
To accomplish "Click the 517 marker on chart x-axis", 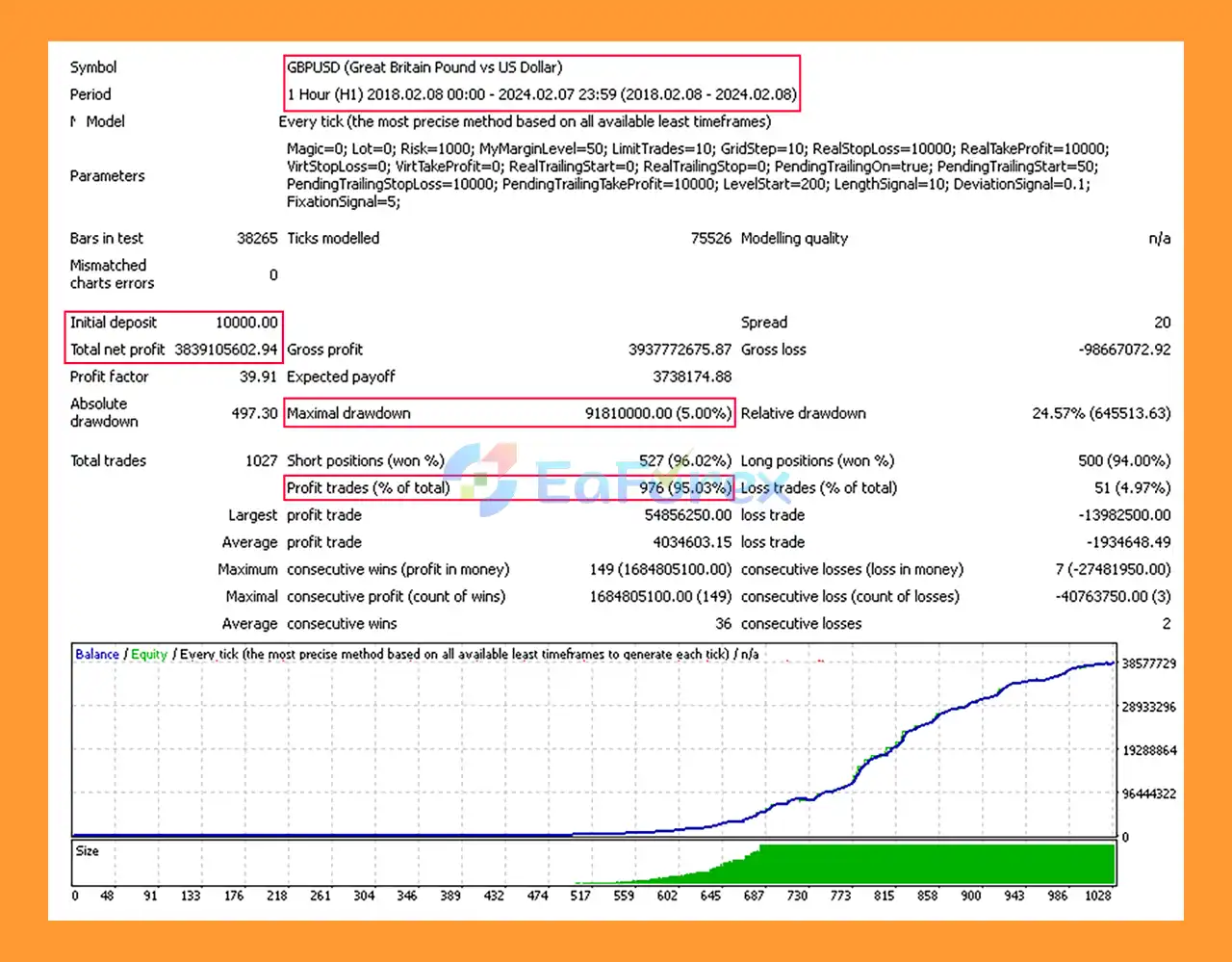I will [580, 896].
